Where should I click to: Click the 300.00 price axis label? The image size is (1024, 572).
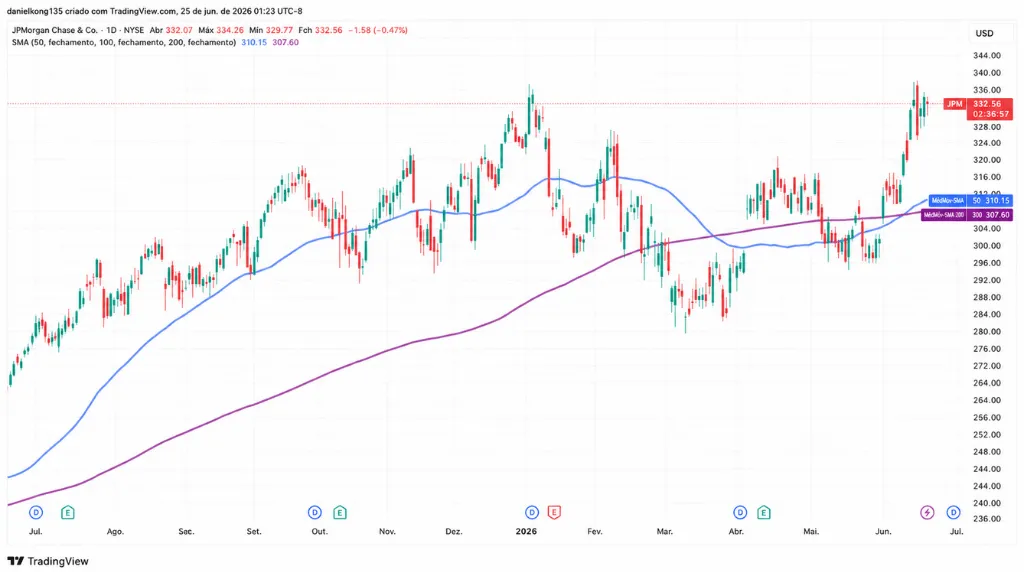[986, 246]
